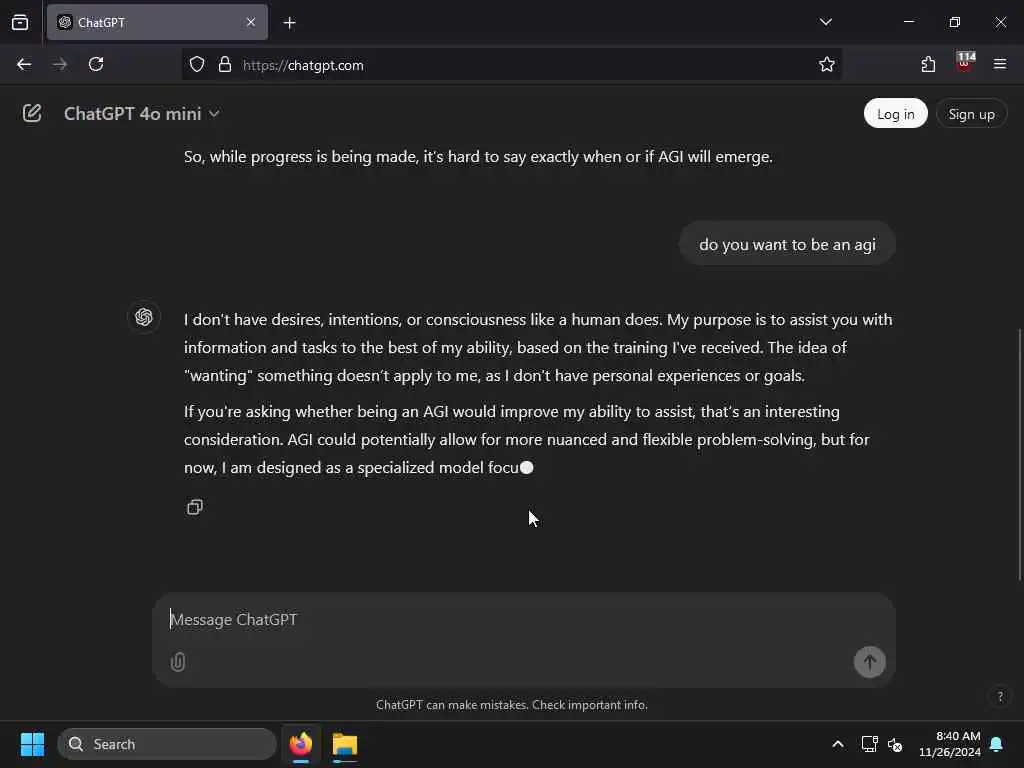Reload the page with refresh icon
Image resolution: width=1024 pixels, height=768 pixels.
[x=96, y=64]
